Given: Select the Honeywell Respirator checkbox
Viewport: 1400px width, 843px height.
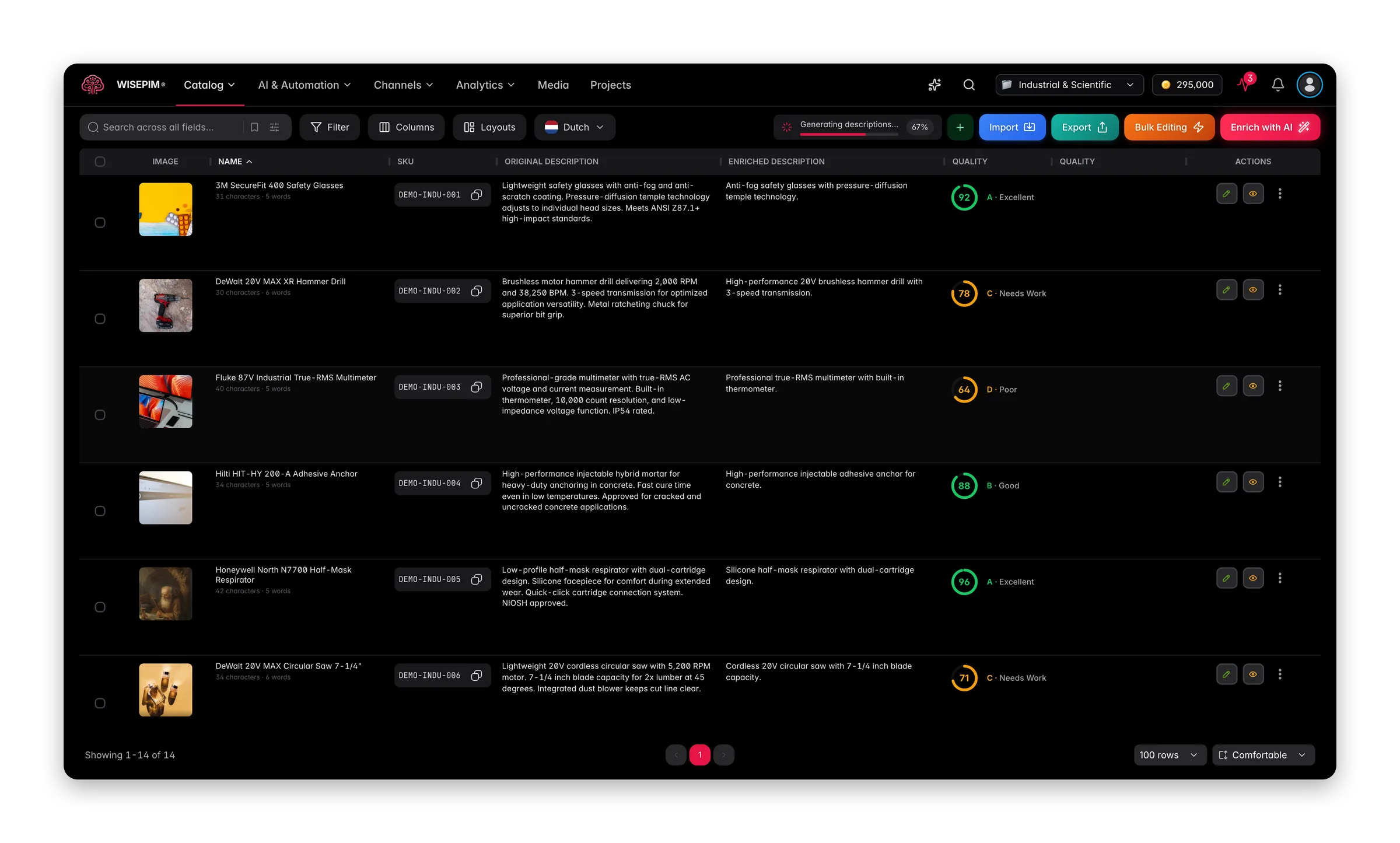Looking at the screenshot, I should [x=100, y=607].
